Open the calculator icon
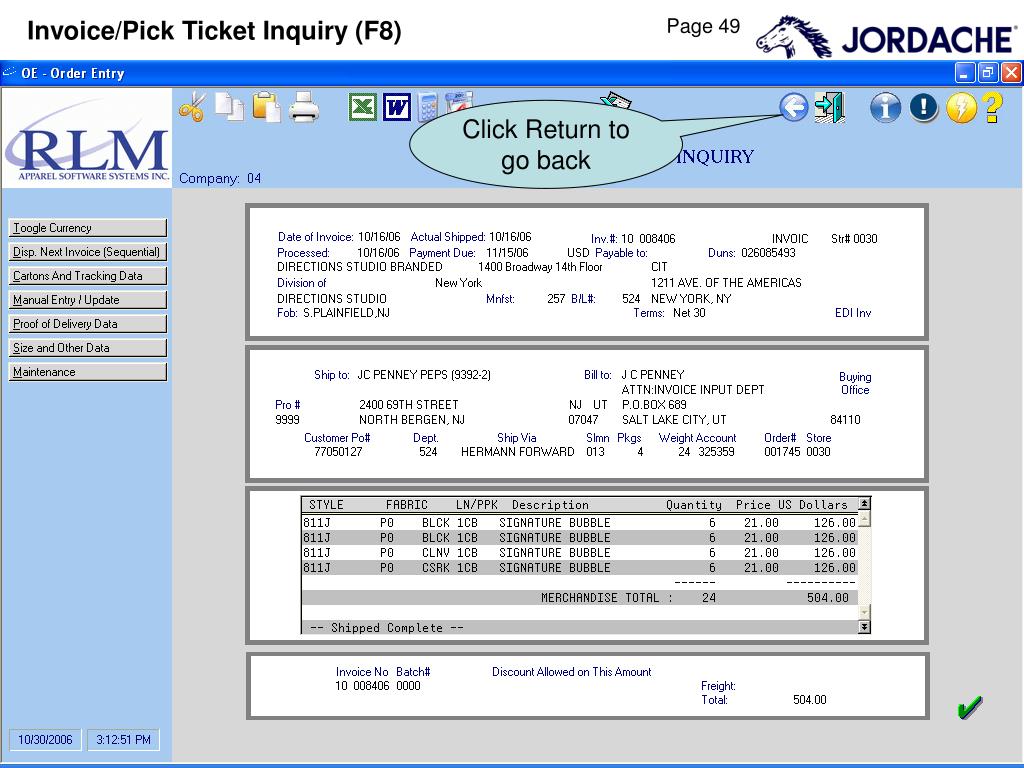 428,107
